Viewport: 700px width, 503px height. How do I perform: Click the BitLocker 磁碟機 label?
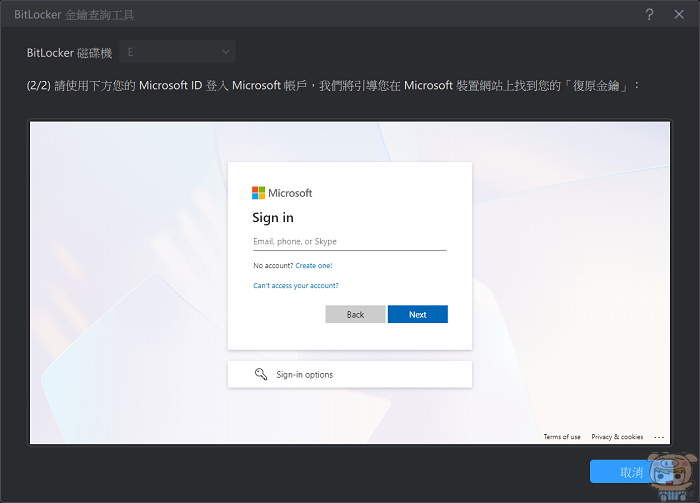pyautogui.click(x=67, y=51)
